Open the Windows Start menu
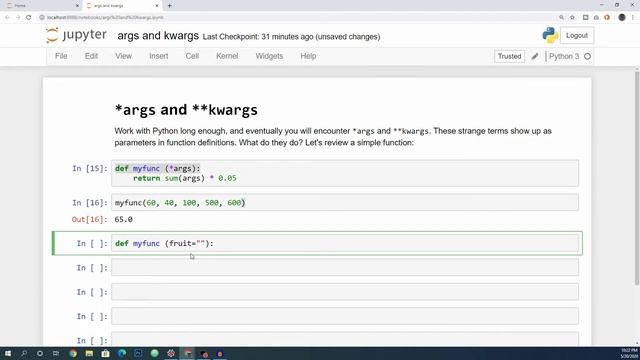 [x=7, y=353]
